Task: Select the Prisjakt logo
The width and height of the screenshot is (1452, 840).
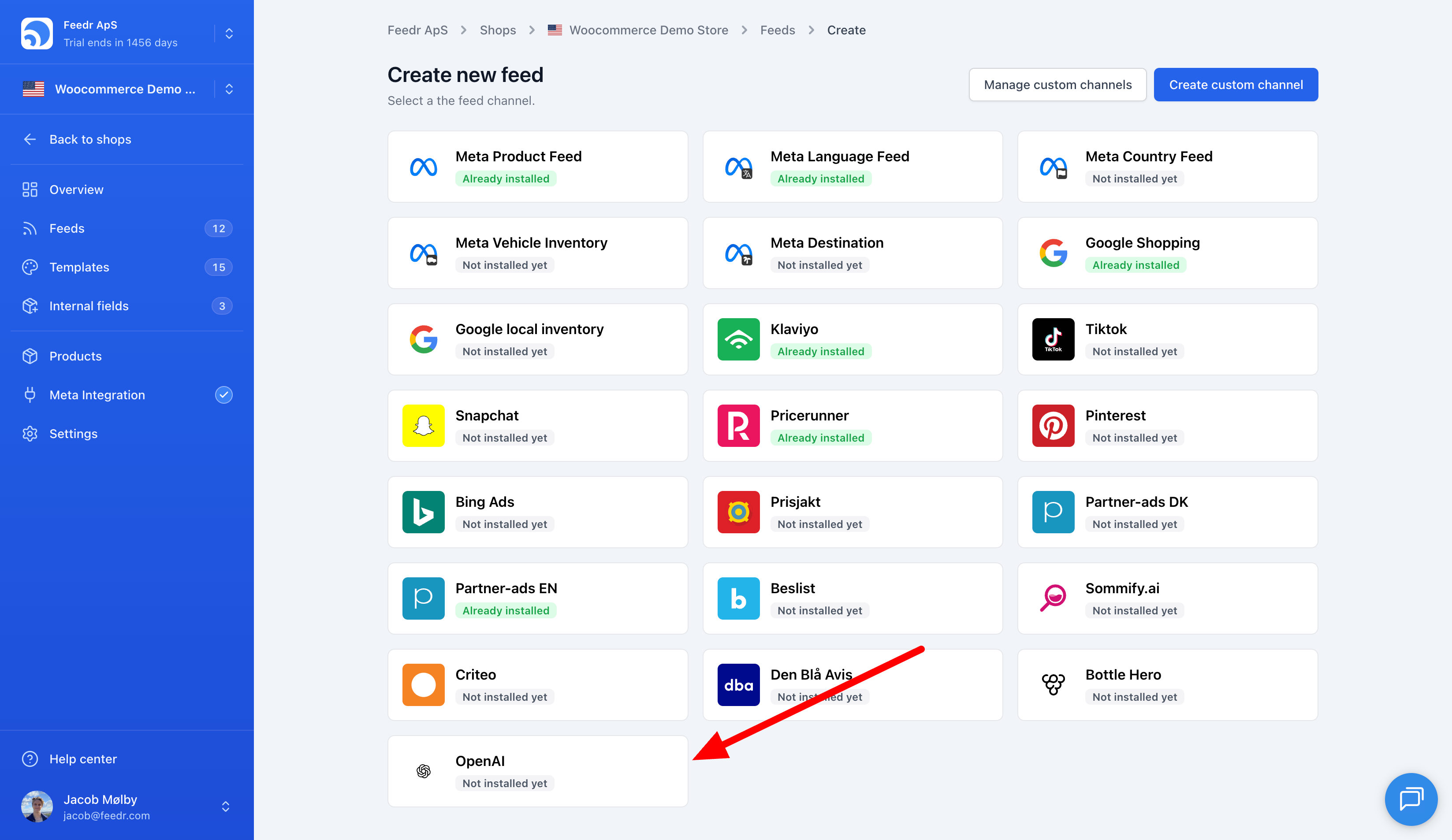Action: pos(738,512)
